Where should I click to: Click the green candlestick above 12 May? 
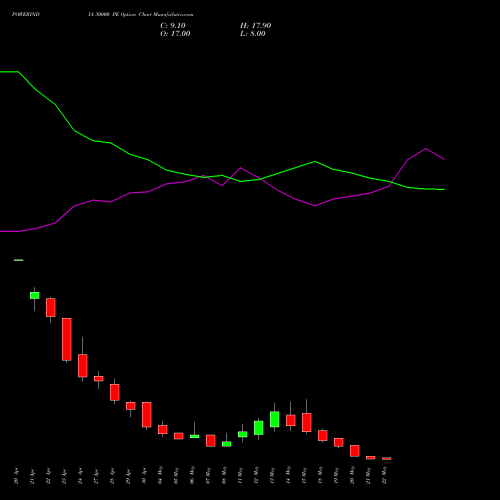[259, 428]
